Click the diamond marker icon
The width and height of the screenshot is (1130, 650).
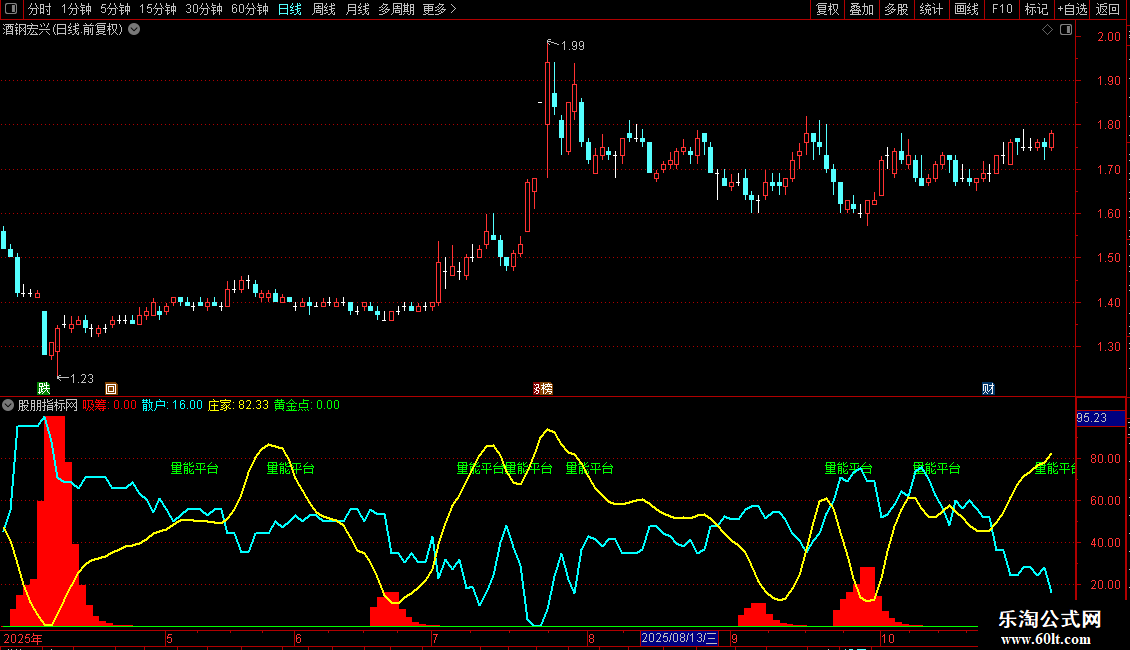pyautogui.click(x=1047, y=30)
